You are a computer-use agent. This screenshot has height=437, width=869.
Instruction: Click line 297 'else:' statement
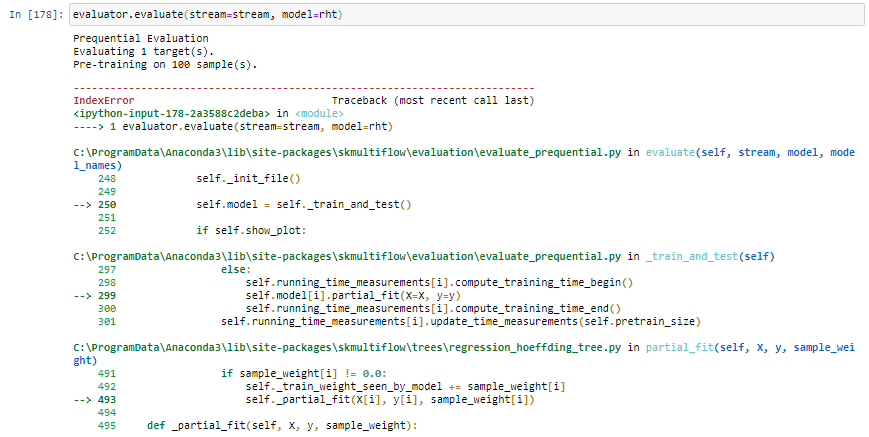click(236, 270)
